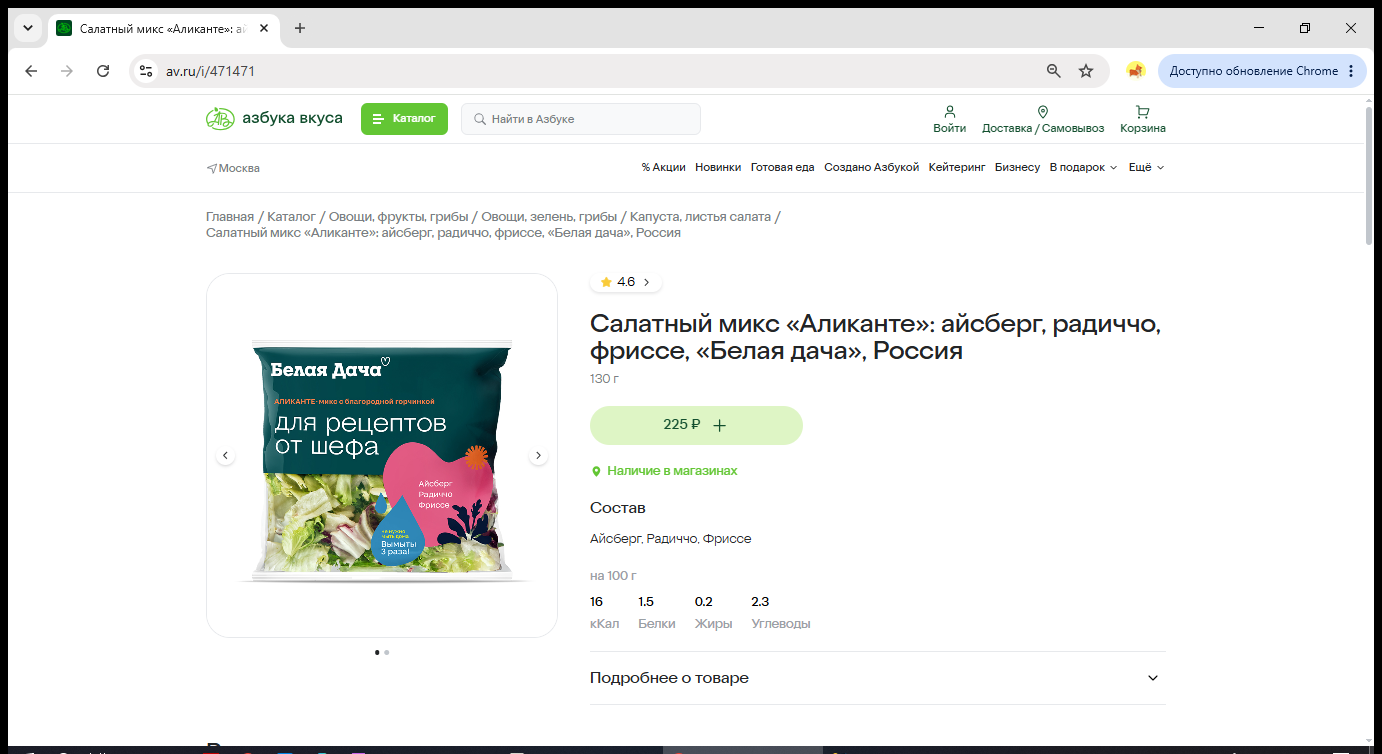Open the 4.6 star rating badge
The image size is (1382, 754).
click(x=626, y=282)
